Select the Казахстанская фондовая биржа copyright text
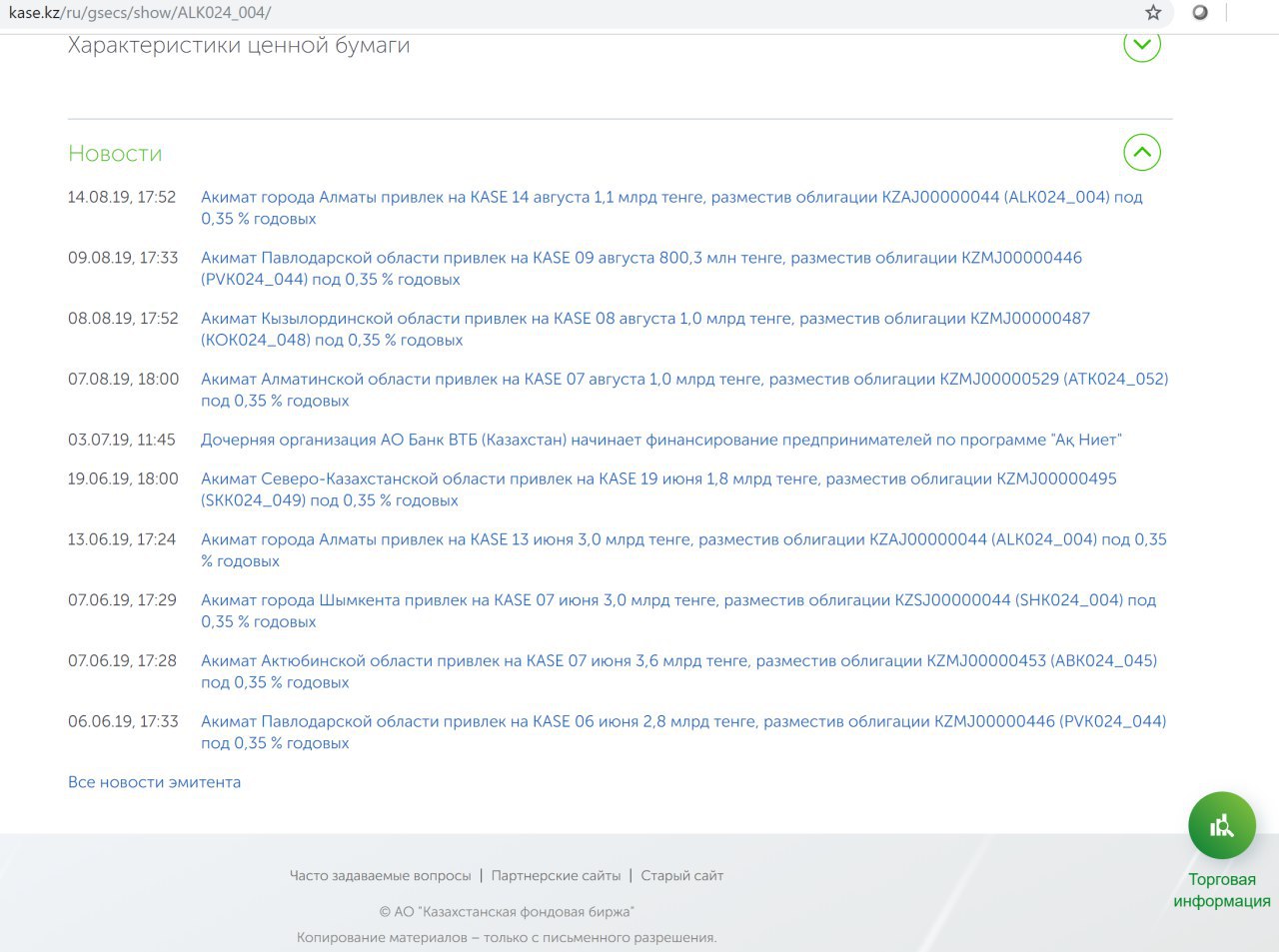The width and height of the screenshot is (1279, 952). (x=507, y=911)
